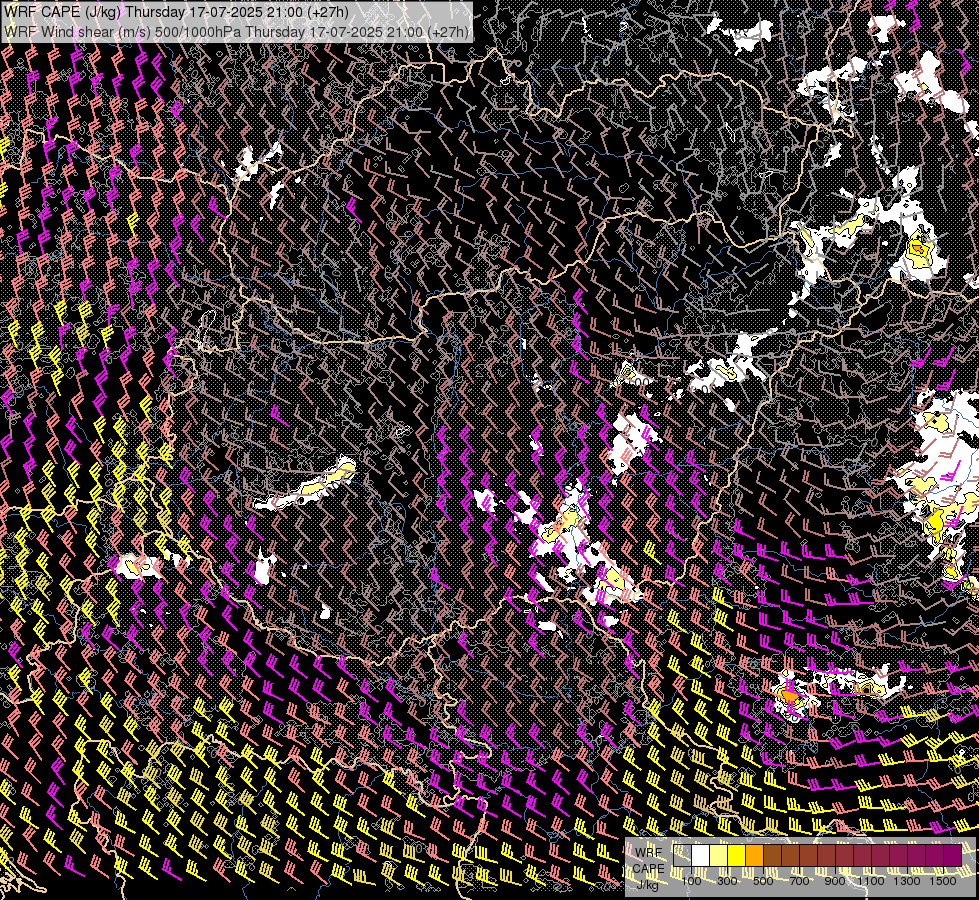This screenshot has width=979, height=900.
Task: Click the 300 legend value
Action: (727, 881)
